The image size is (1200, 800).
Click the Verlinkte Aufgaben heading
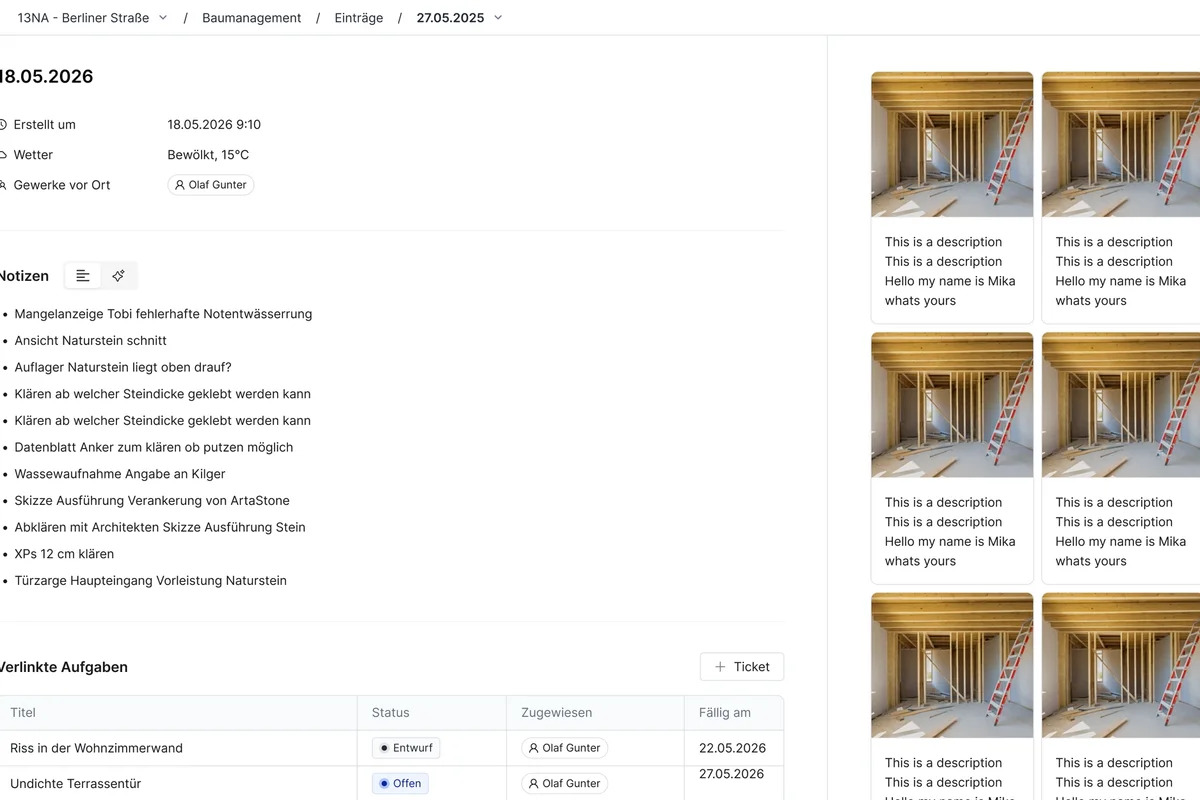[x=64, y=667]
